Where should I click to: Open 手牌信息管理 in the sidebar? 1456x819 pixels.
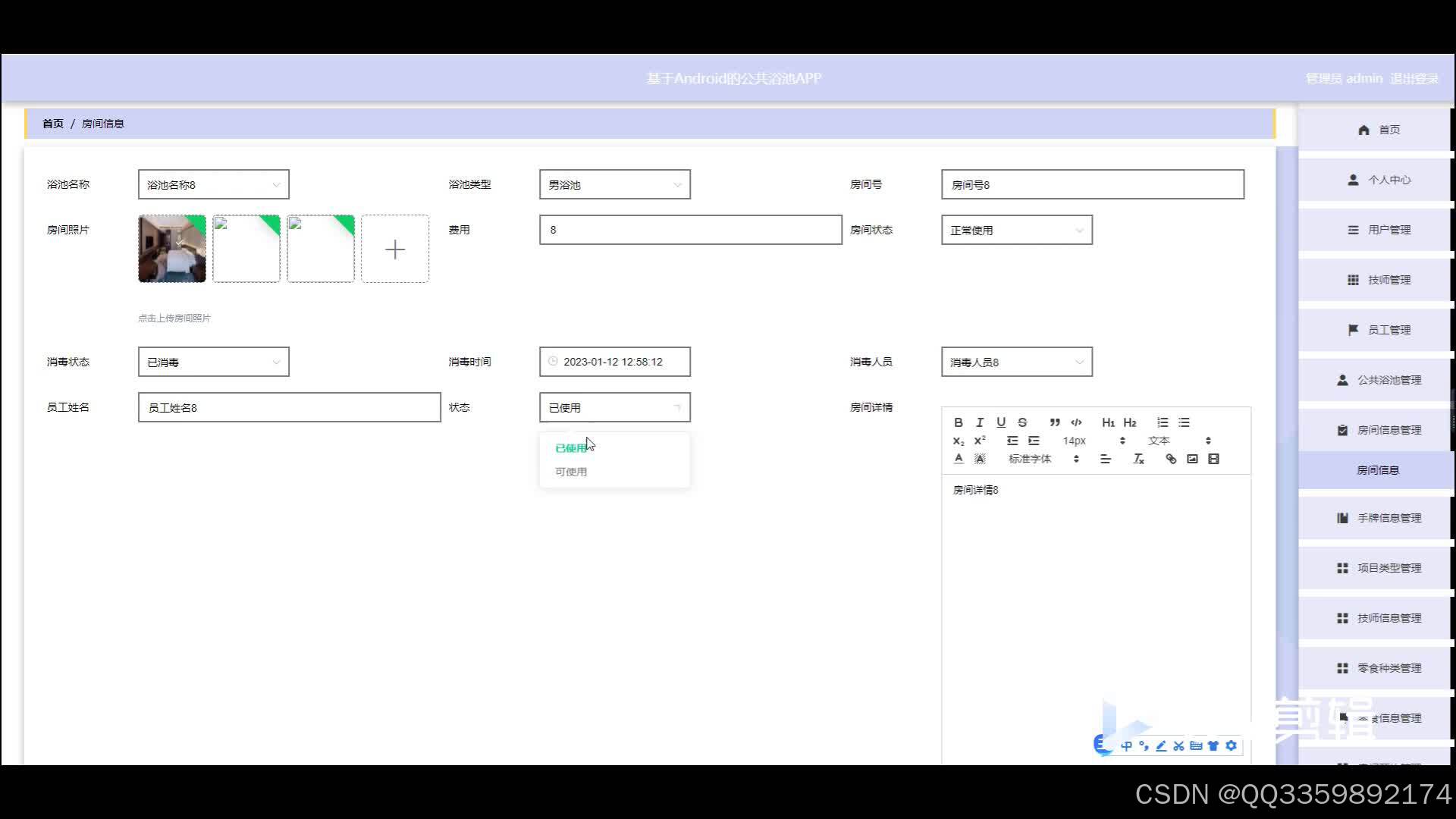(x=1376, y=518)
